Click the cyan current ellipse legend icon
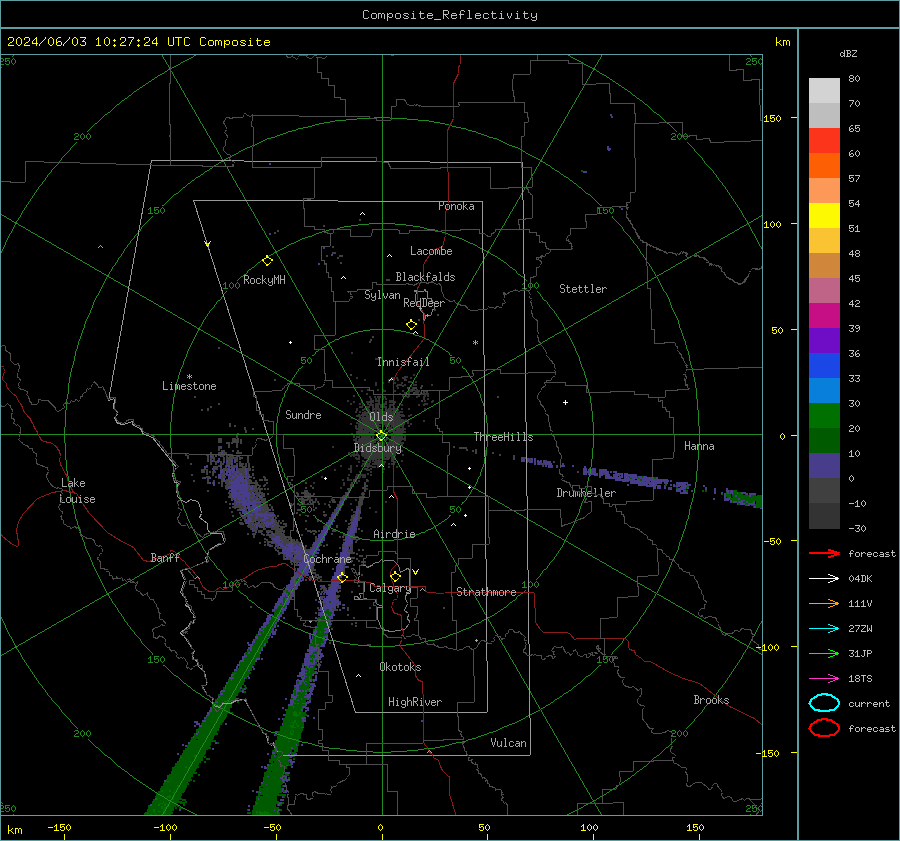This screenshot has width=900, height=841. click(824, 703)
